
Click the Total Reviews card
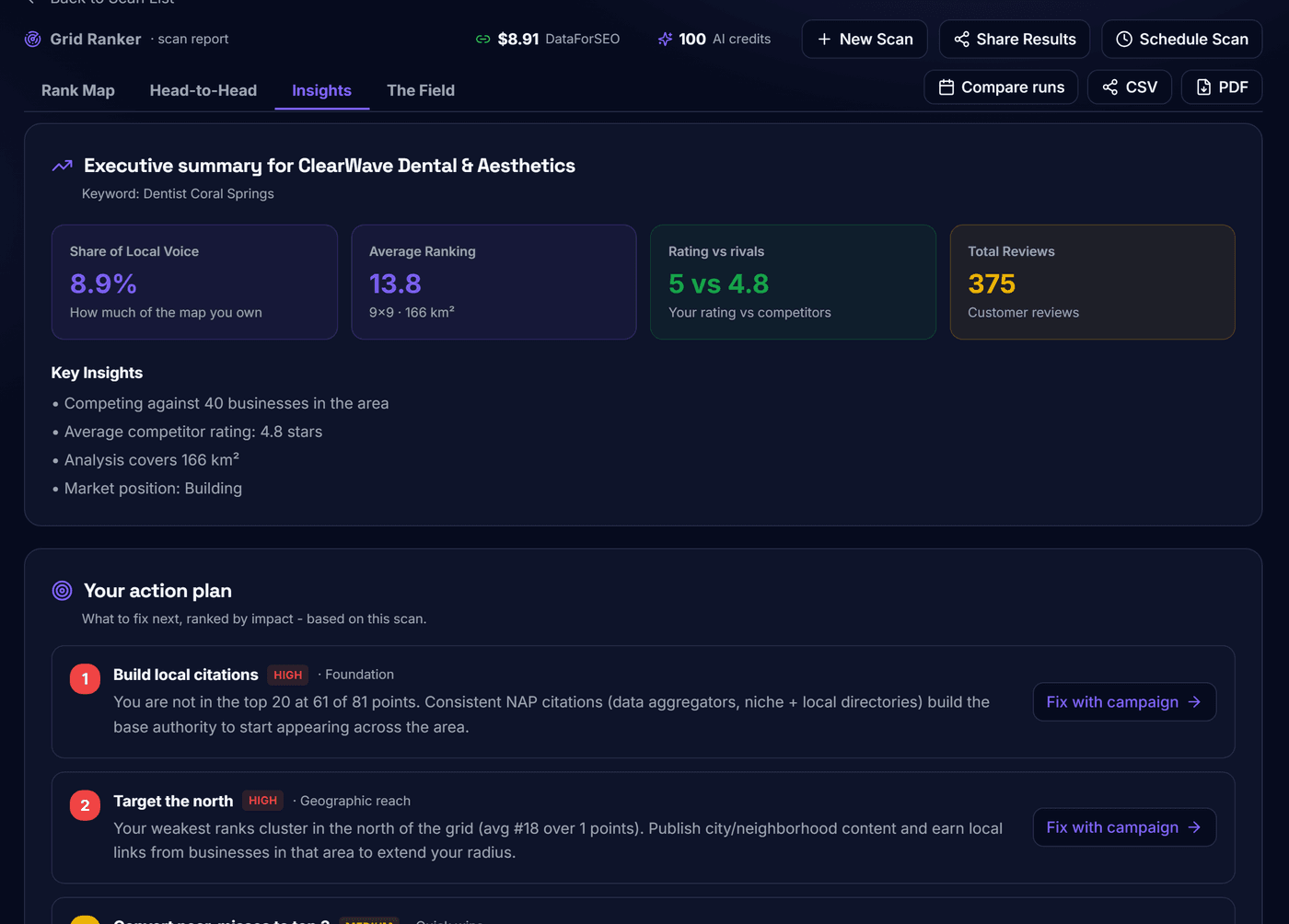1092,282
